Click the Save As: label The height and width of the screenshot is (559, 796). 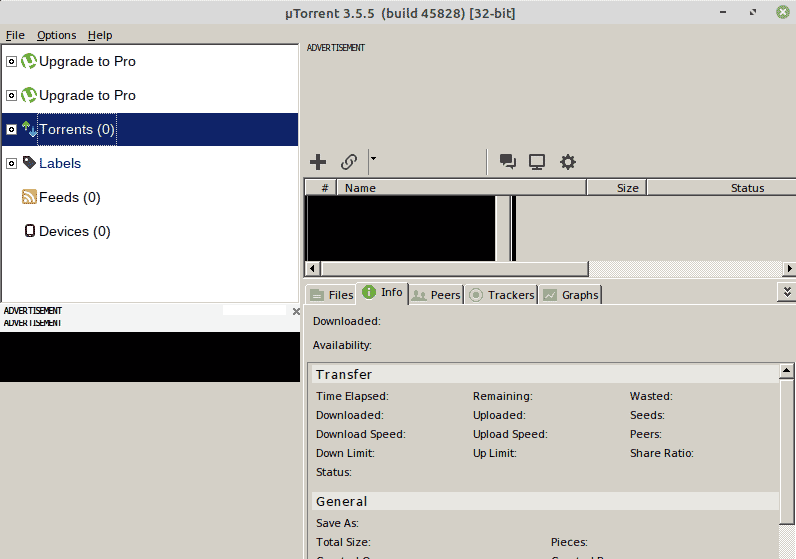[x=337, y=523]
